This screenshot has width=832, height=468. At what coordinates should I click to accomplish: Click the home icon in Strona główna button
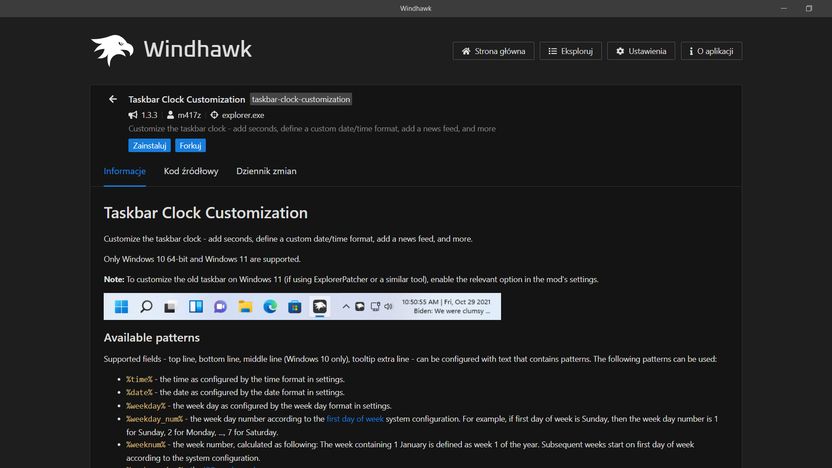tap(466, 51)
